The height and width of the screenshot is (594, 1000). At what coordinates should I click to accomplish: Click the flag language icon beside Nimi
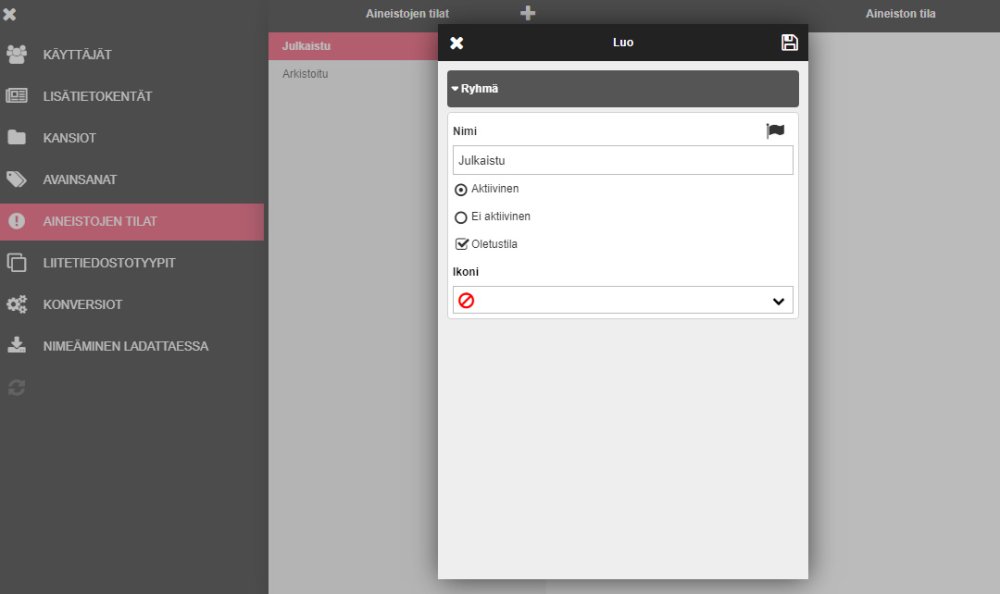click(x=776, y=131)
